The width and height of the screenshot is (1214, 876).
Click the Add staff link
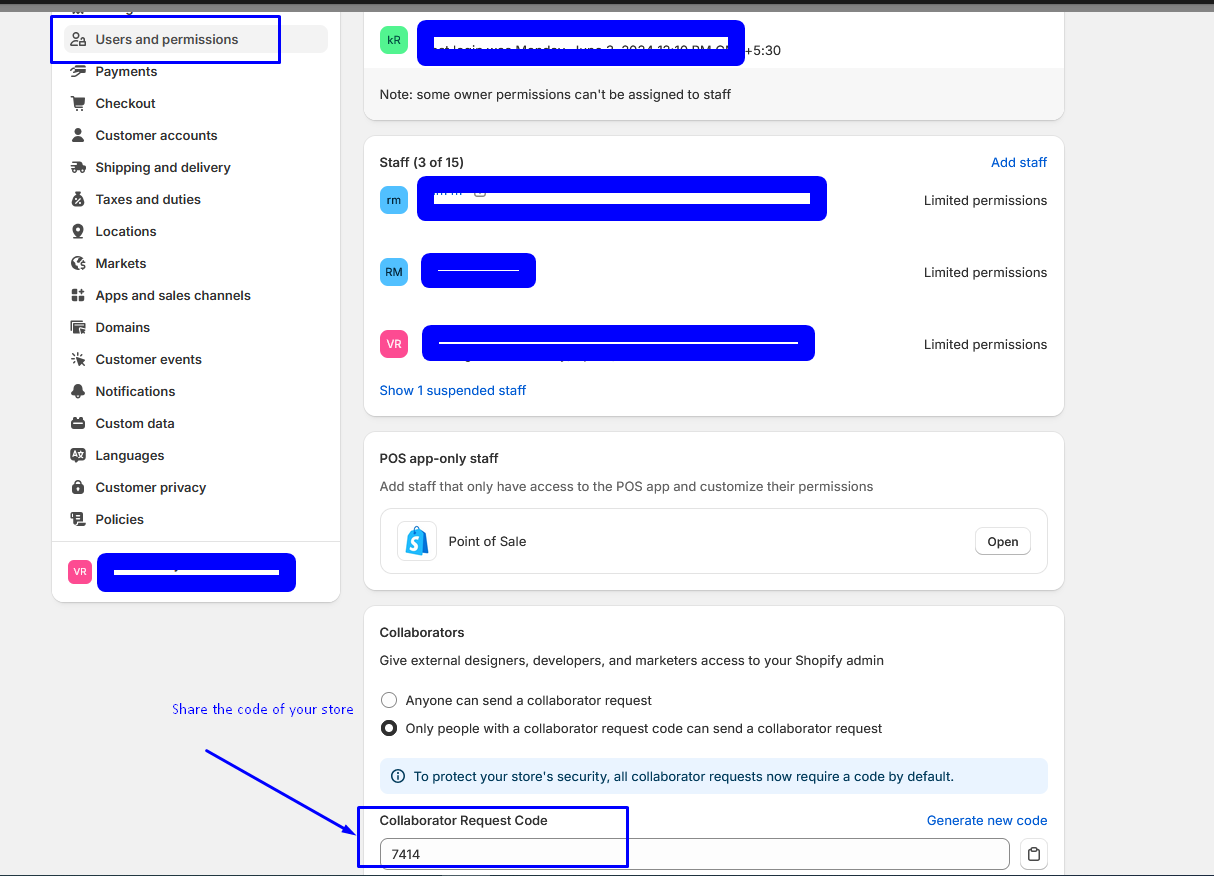pos(1018,162)
